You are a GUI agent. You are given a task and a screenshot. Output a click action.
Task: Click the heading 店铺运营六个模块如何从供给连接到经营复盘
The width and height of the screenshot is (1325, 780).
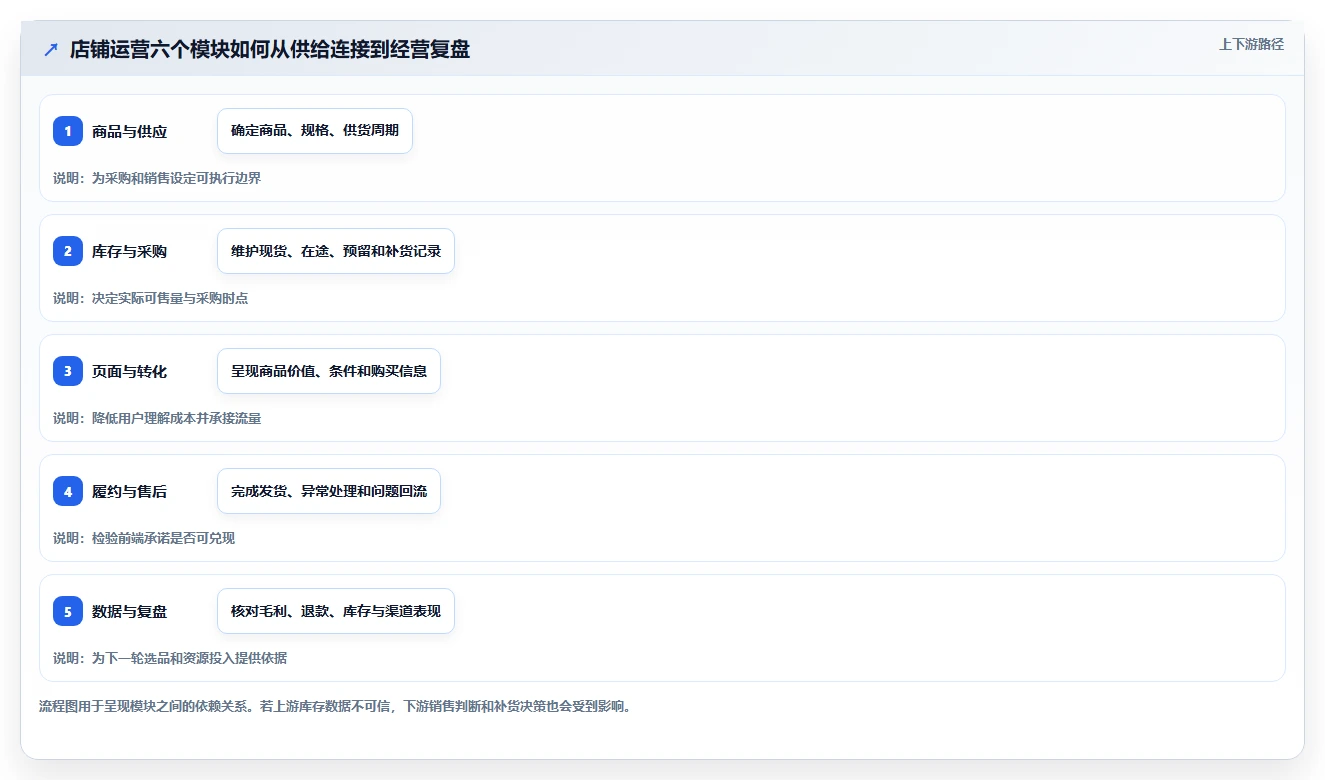click(270, 49)
